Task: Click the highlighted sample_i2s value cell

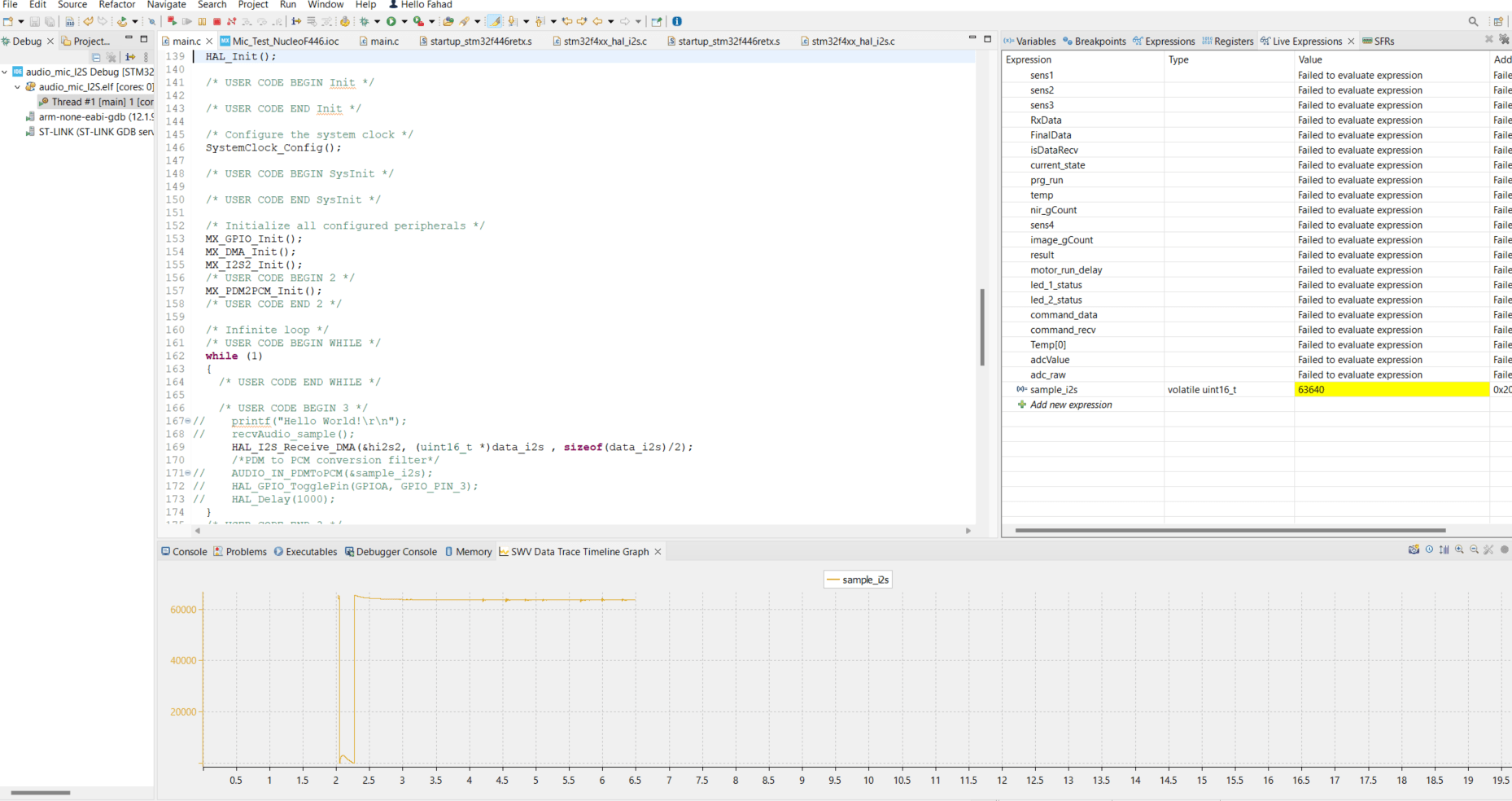Action: tap(1392, 389)
